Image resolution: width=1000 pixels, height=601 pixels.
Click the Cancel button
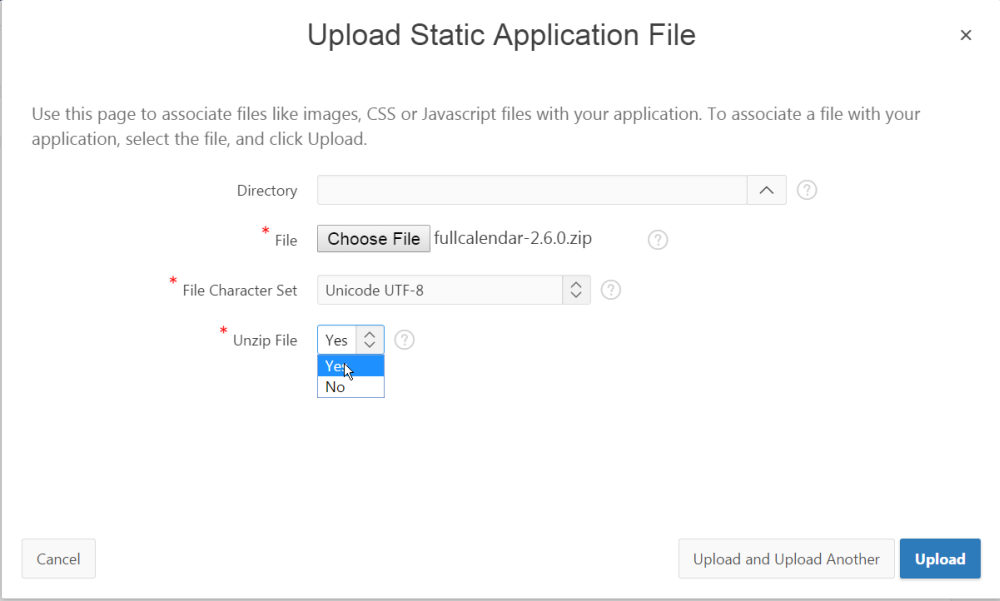pyautogui.click(x=58, y=558)
